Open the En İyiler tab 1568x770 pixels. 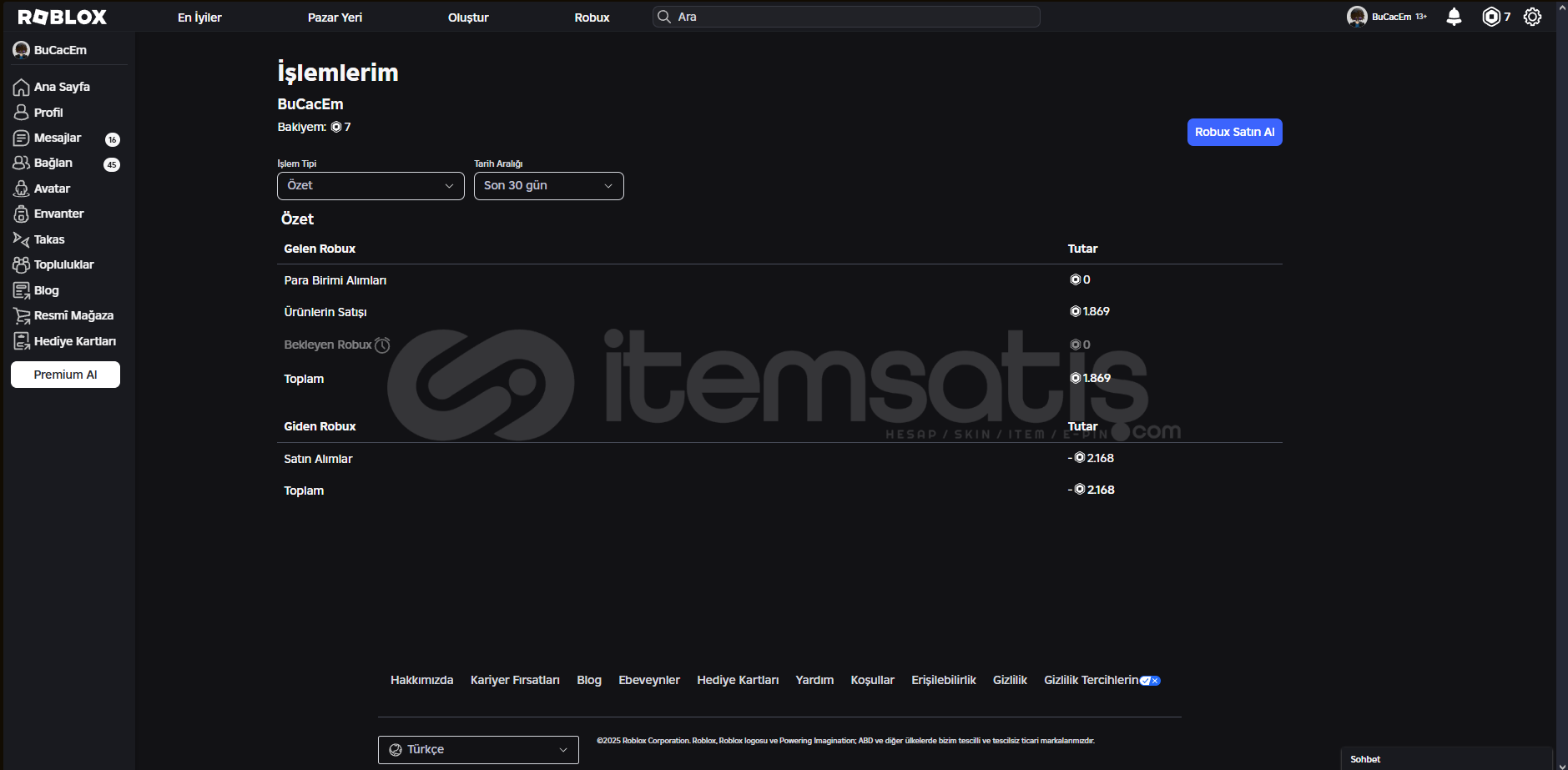pyautogui.click(x=199, y=18)
